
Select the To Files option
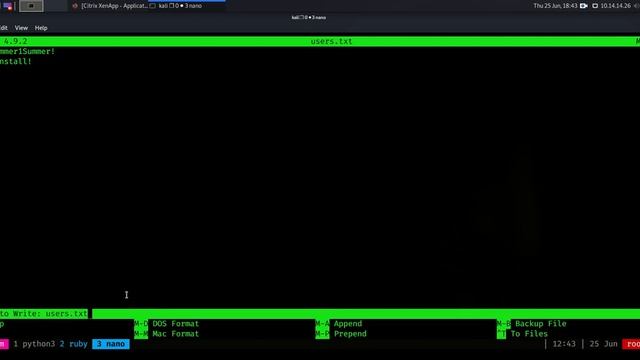point(529,333)
